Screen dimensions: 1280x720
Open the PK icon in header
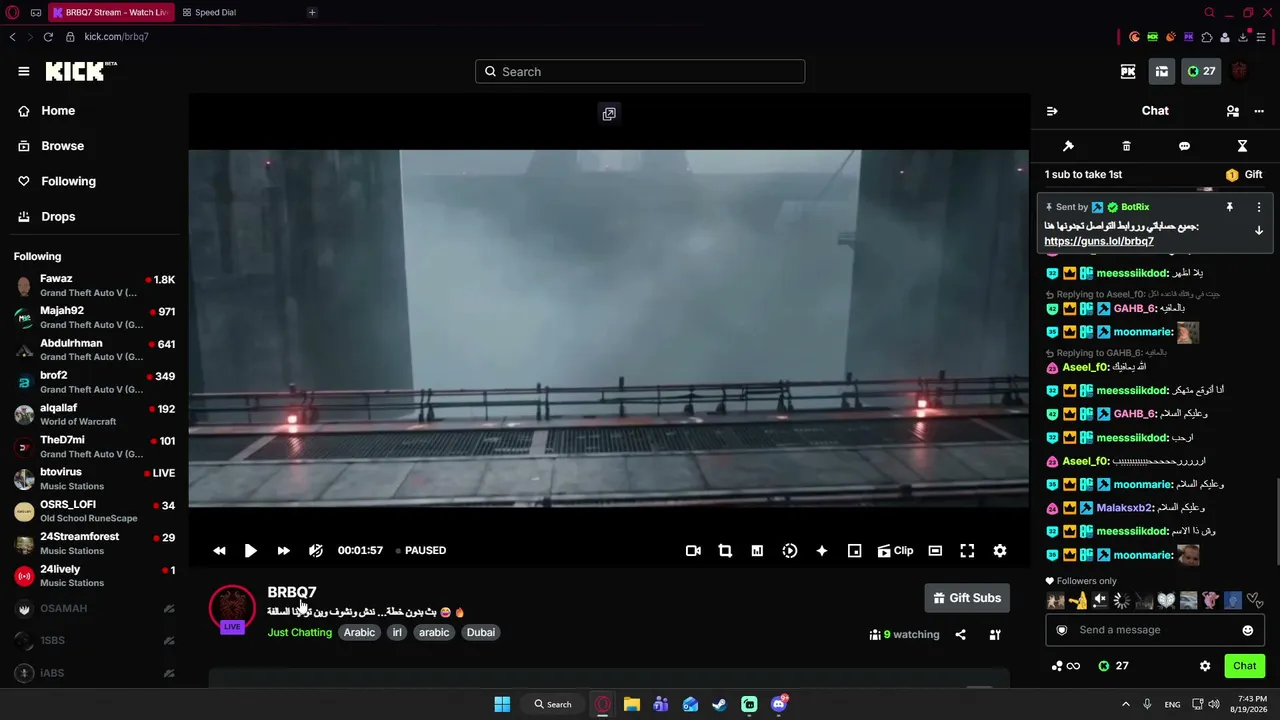1128,71
